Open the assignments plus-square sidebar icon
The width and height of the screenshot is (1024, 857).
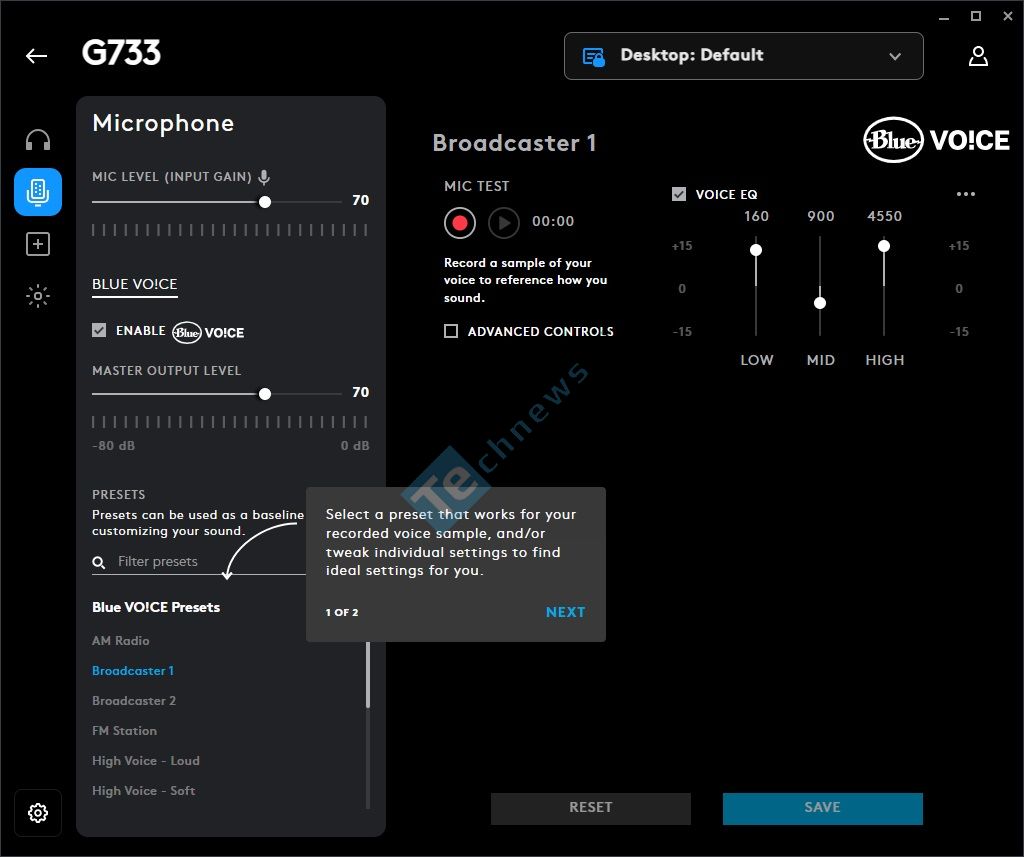tap(38, 244)
